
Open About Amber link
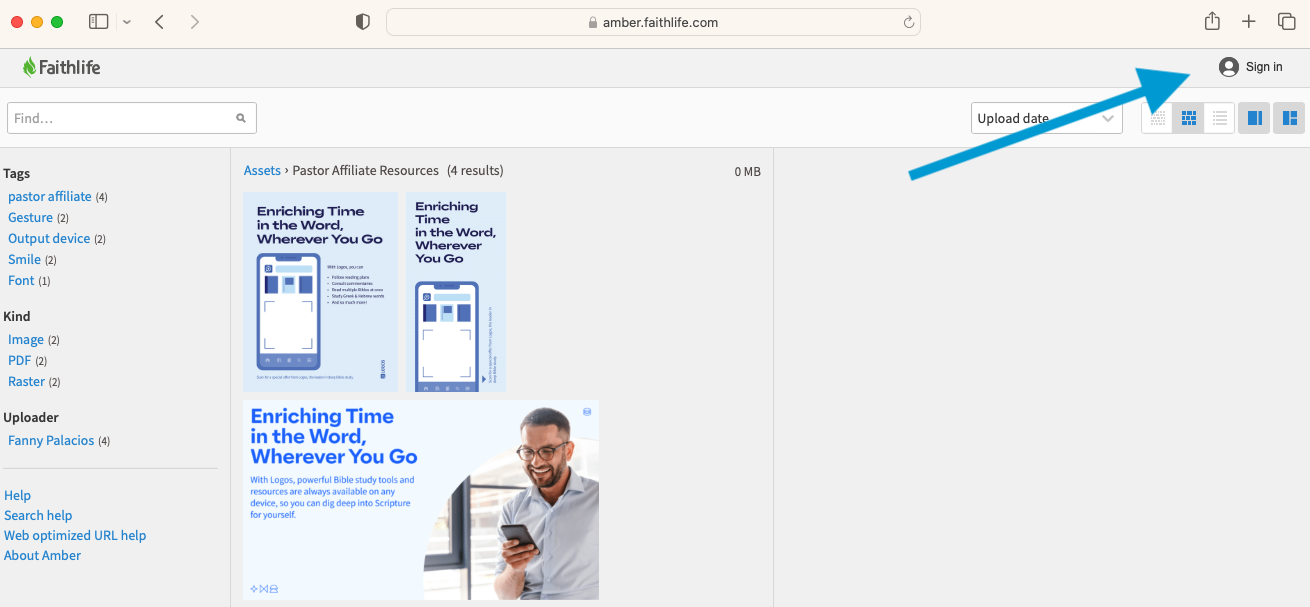pos(42,556)
